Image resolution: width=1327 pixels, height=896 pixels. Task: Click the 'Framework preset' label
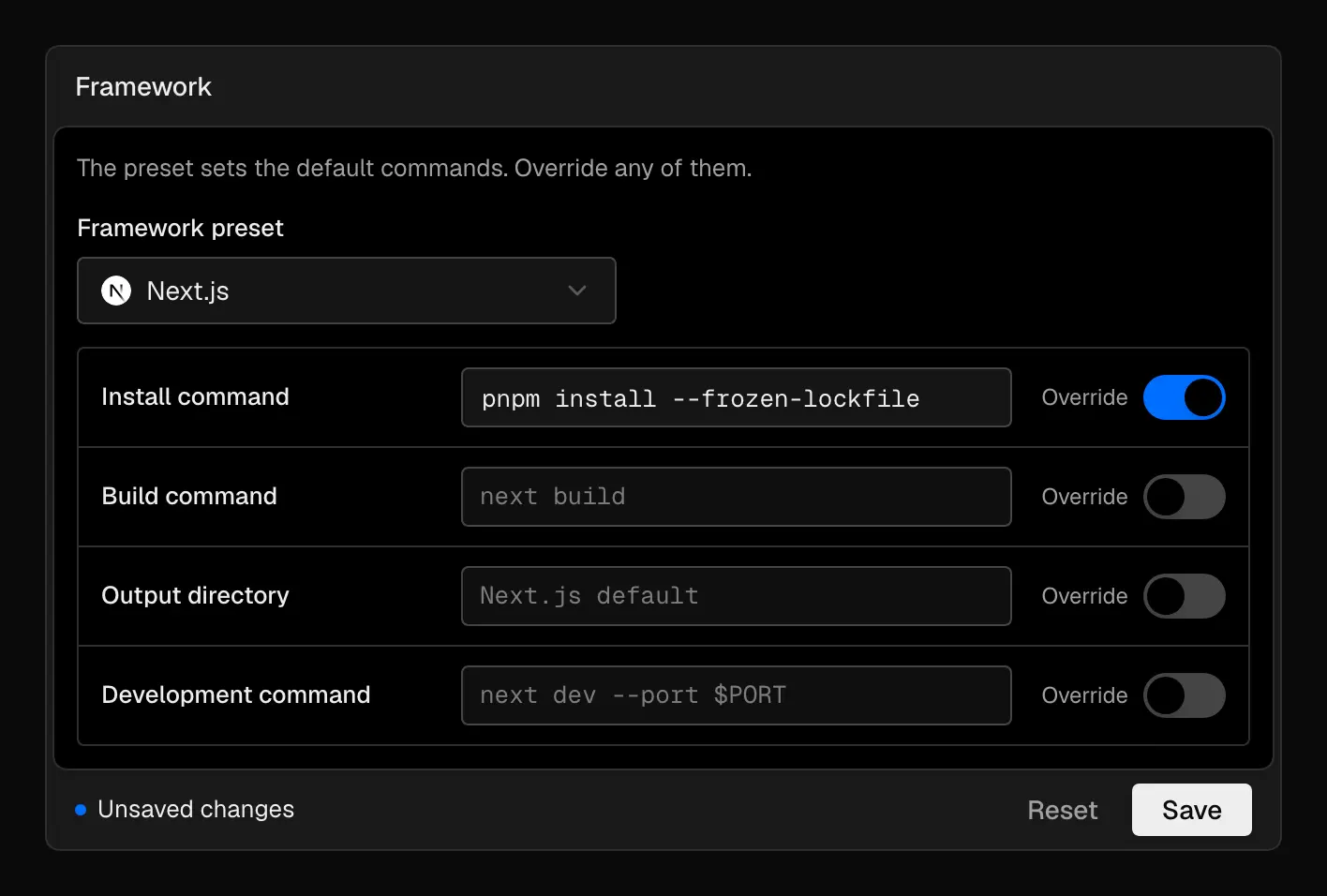coord(180,228)
